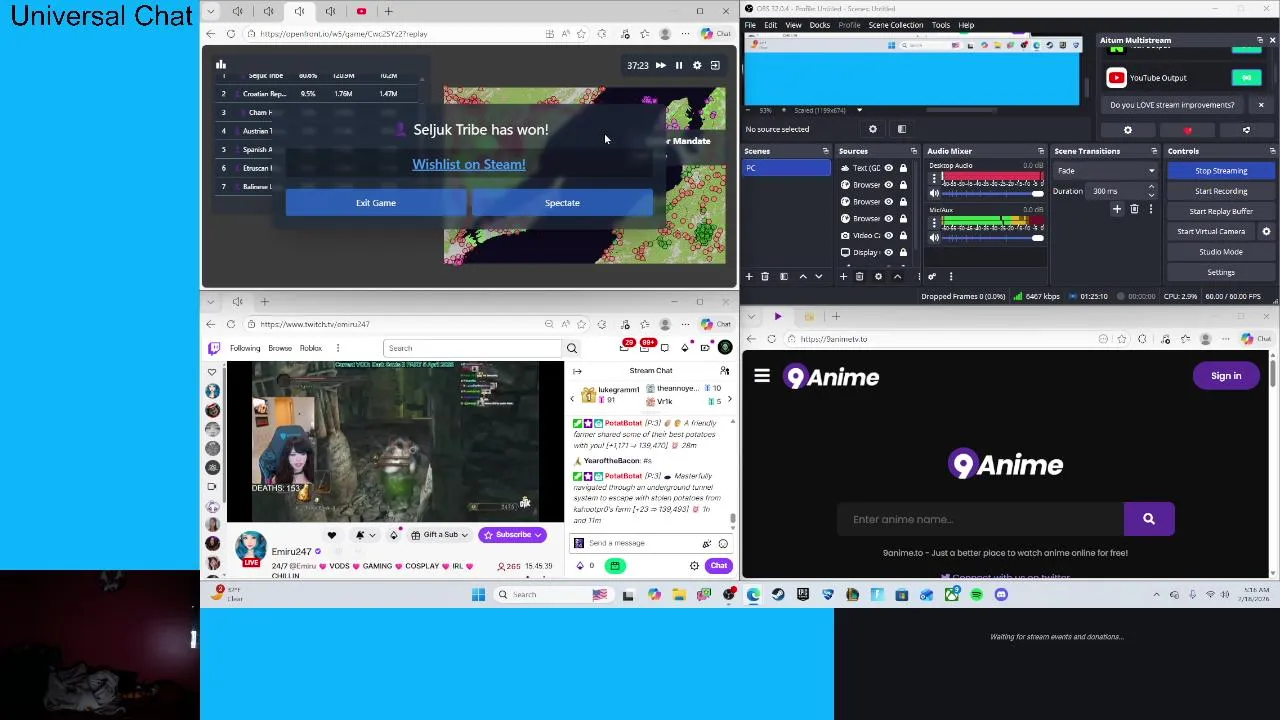
Task: Open OBS advanced audio properties gears icon
Action: click(932, 277)
